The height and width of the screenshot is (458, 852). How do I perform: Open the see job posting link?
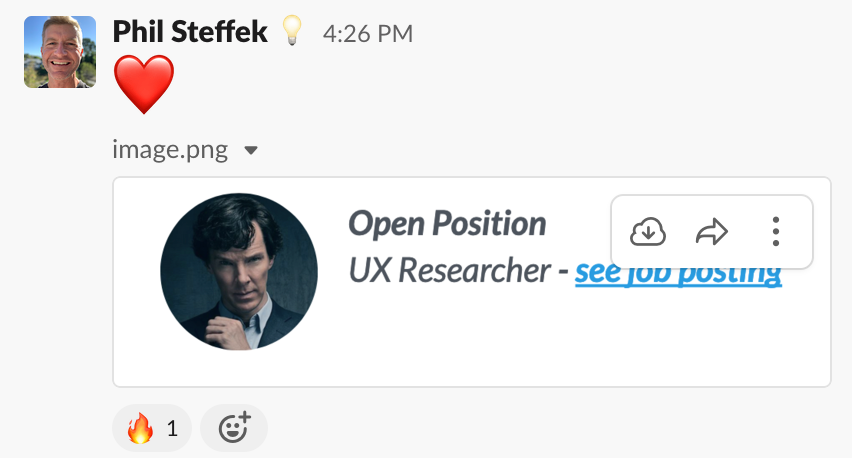[678, 271]
